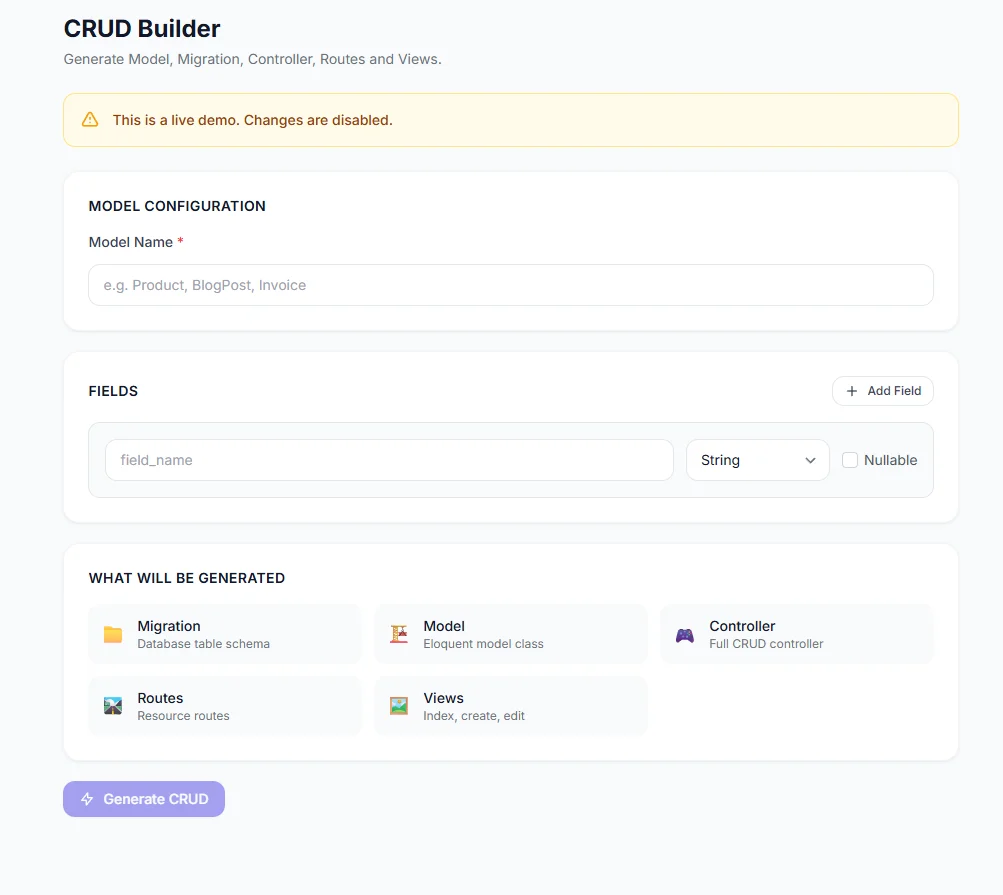Click the "Resource routes" text
The image size is (1003, 895).
(184, 716)
